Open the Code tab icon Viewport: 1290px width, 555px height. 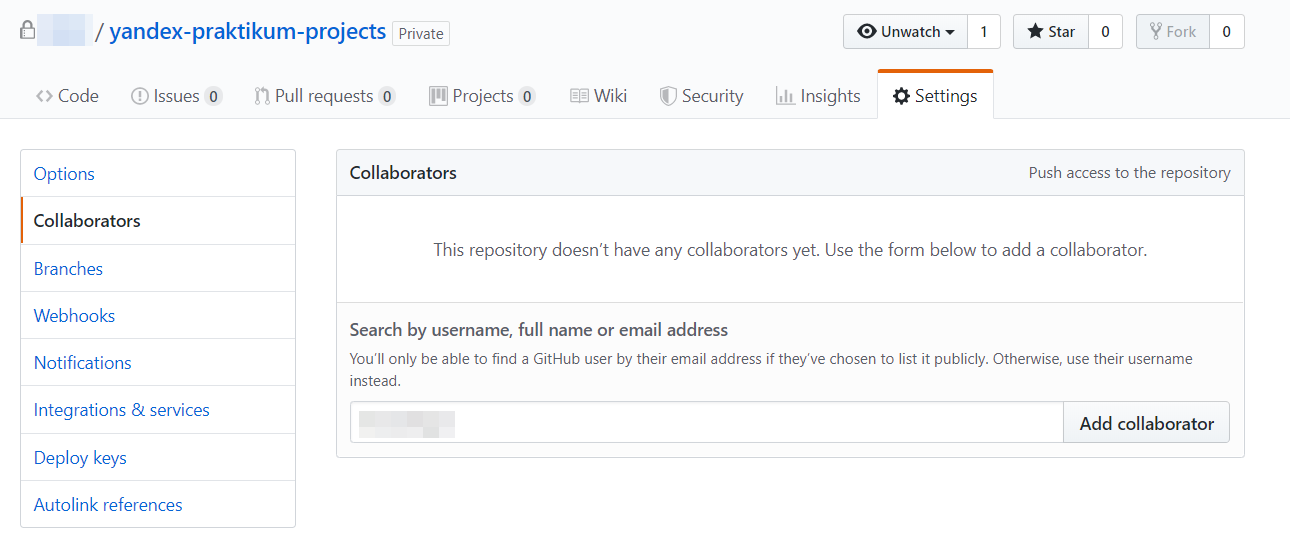[44, 96]
